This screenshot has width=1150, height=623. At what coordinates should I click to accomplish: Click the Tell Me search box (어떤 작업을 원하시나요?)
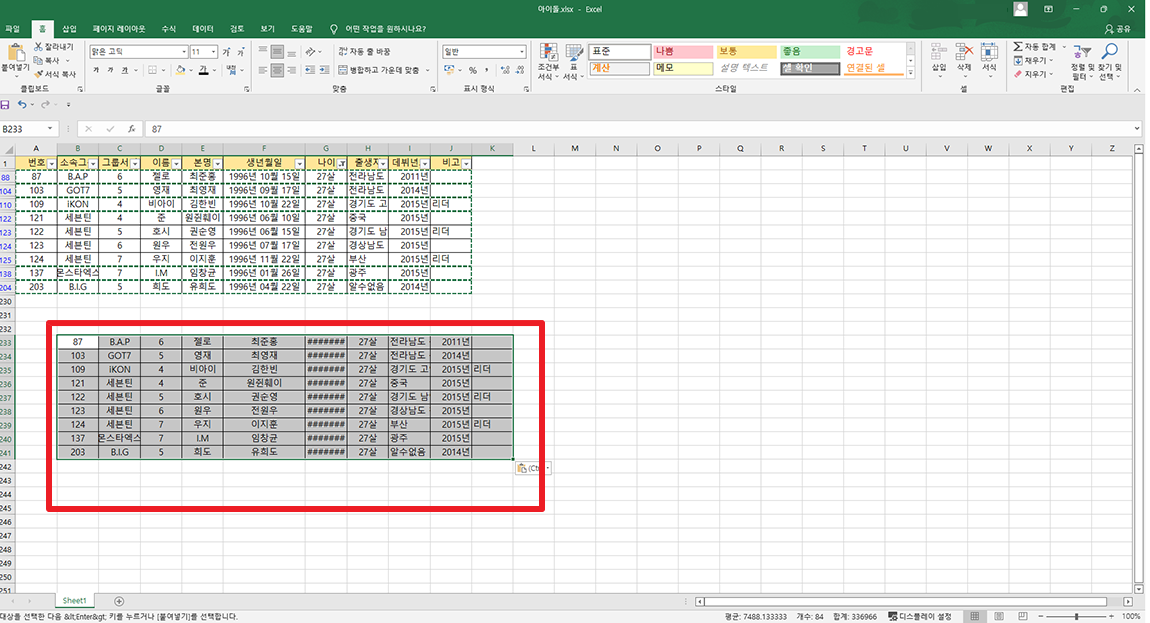(x=378, y=29)
